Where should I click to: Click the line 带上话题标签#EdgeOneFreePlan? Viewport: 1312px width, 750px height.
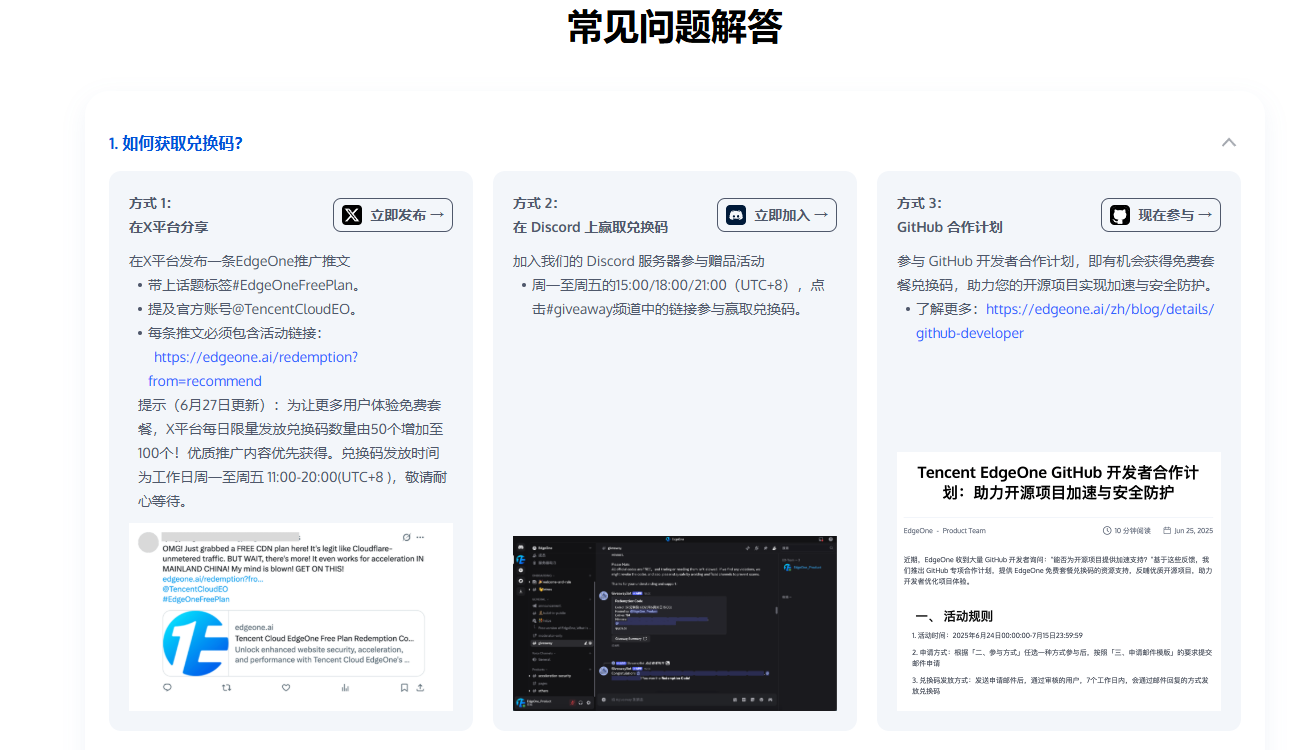(x=255, y=285)
